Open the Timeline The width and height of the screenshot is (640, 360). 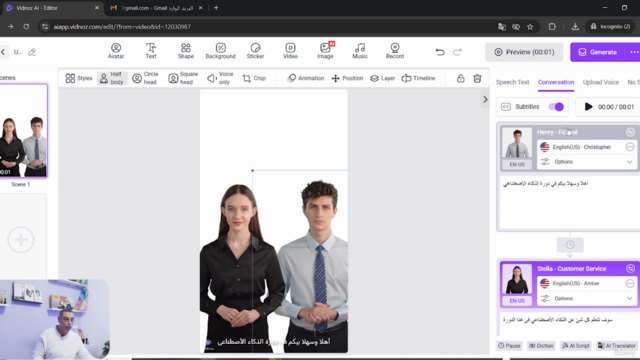click(x=418, y=78)
